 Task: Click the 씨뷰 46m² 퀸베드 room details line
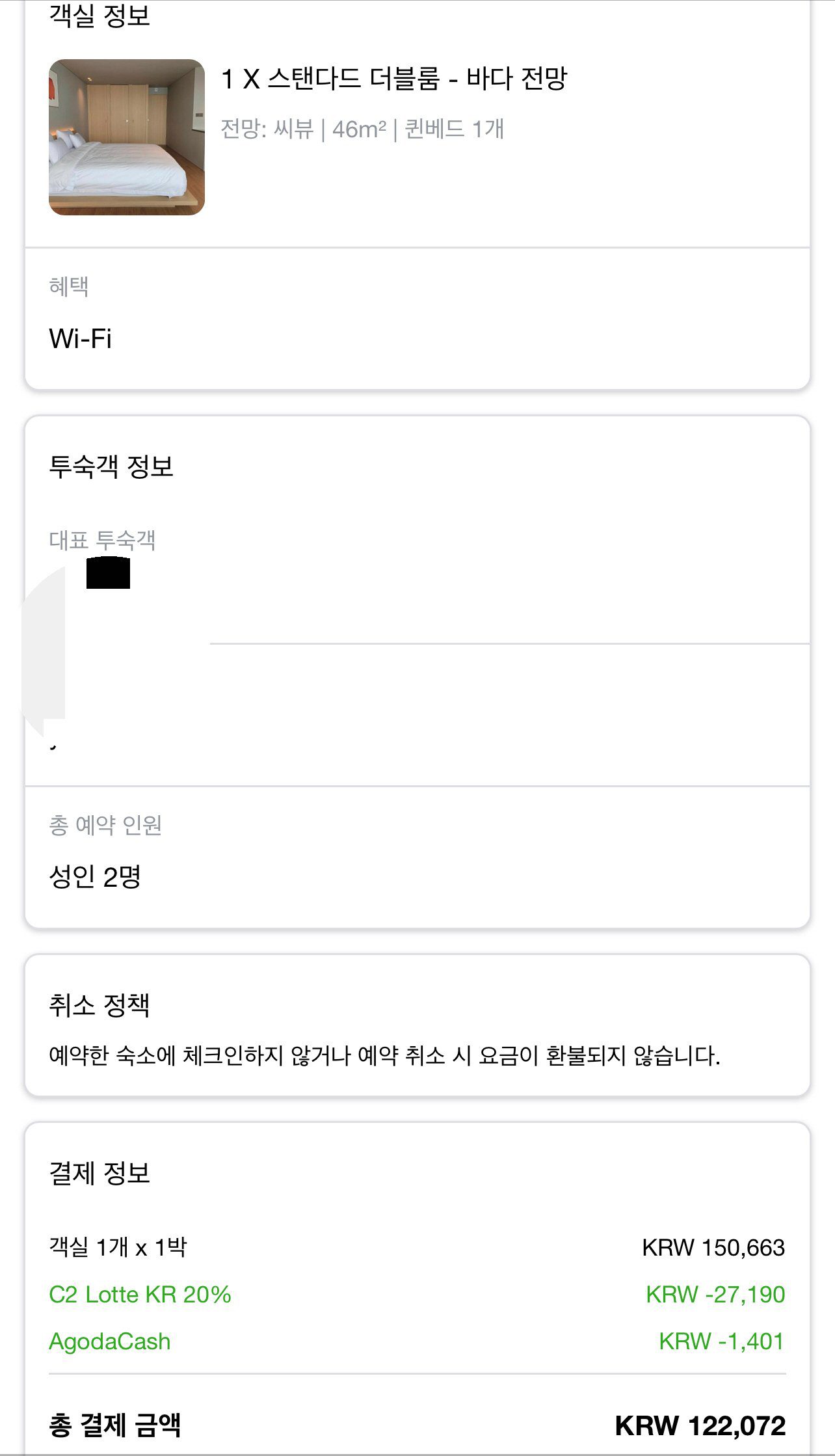[x=362, y=129]
